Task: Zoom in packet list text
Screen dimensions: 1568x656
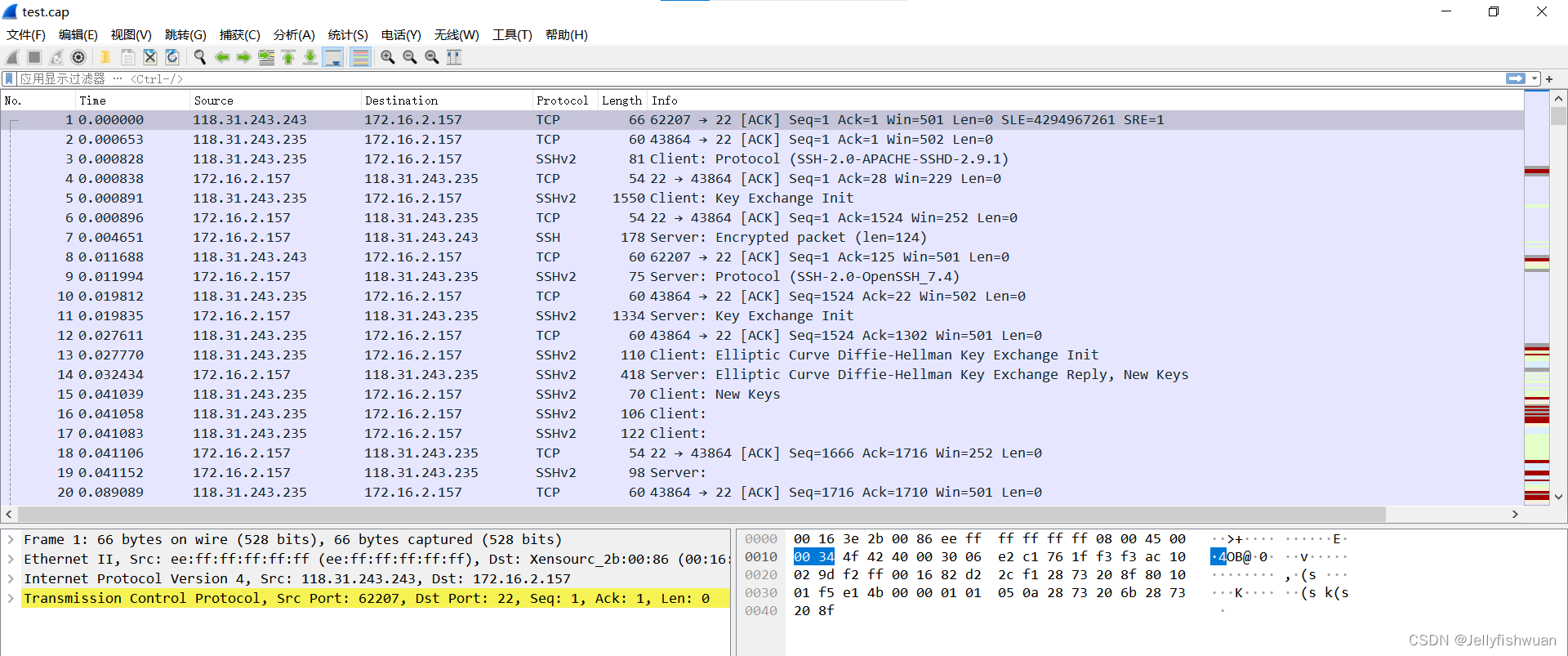Action: click(388, 57)
